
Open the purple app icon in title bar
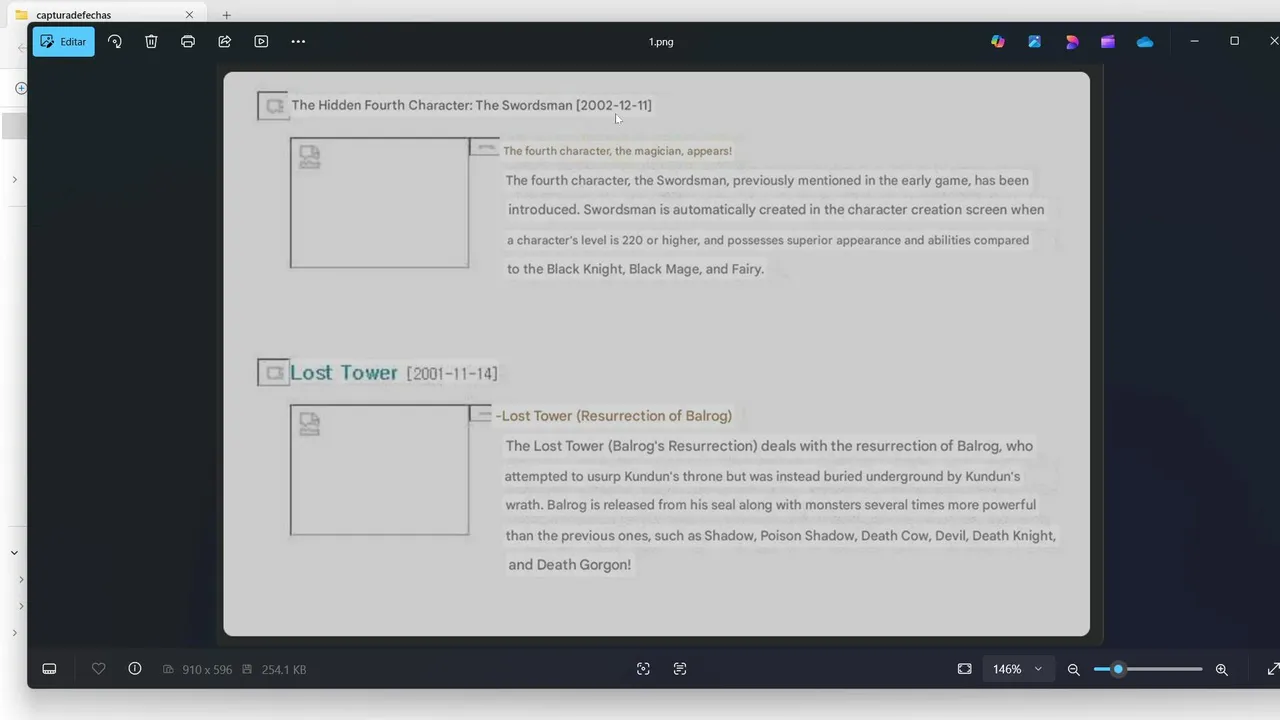click(1108, 42)
